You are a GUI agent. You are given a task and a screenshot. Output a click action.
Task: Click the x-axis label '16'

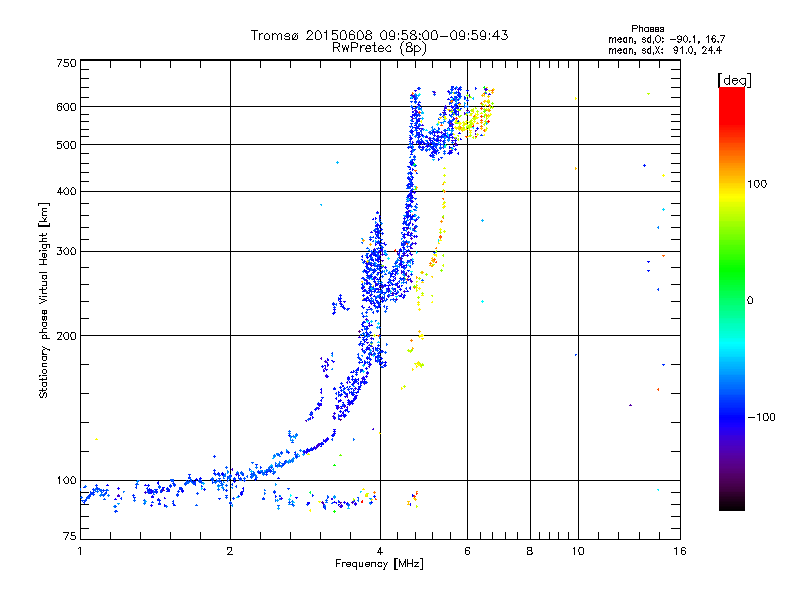680,551
